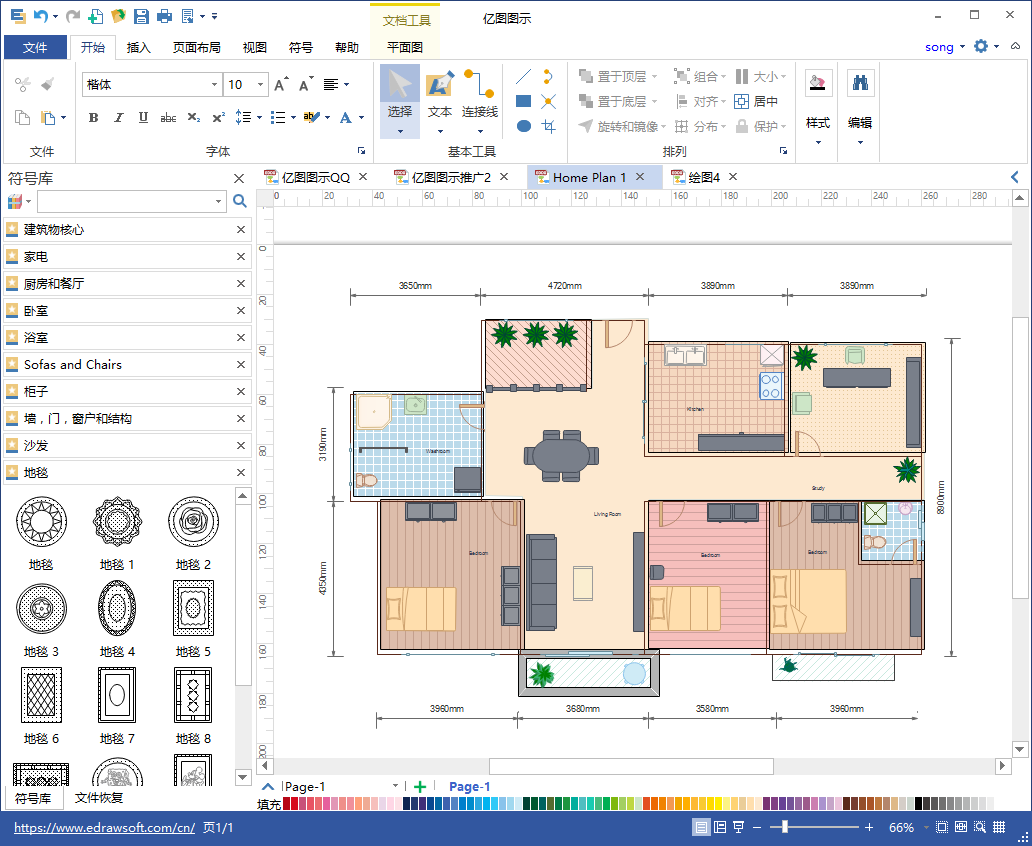Click the Text (文本) tool
The image size is (1032, 846).
(x=440, y=96)
